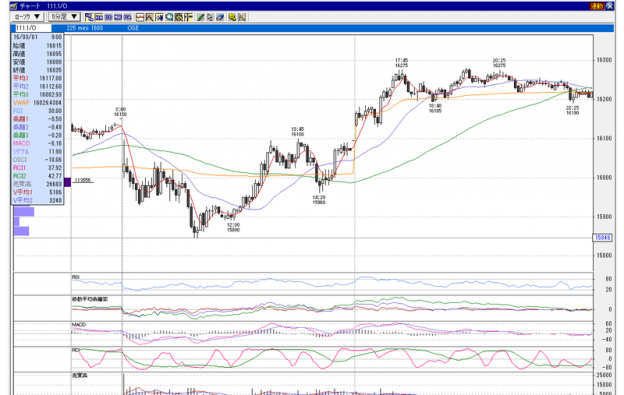624x395 pixels.
Task: Click the RSI indicator panel label
Action: (x=76, y=277)
